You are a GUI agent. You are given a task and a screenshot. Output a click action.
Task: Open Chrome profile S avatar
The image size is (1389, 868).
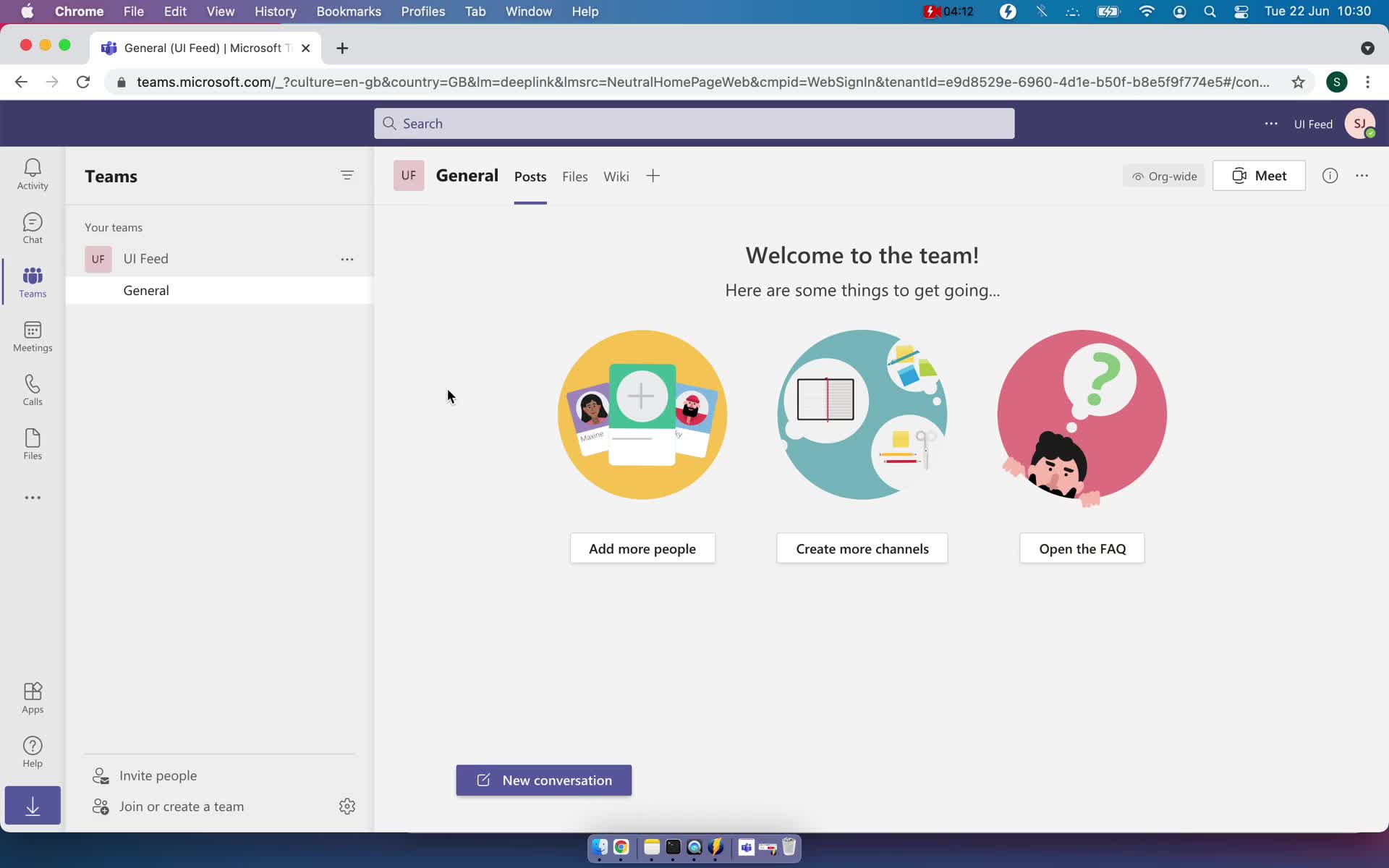click(1336, 82)
